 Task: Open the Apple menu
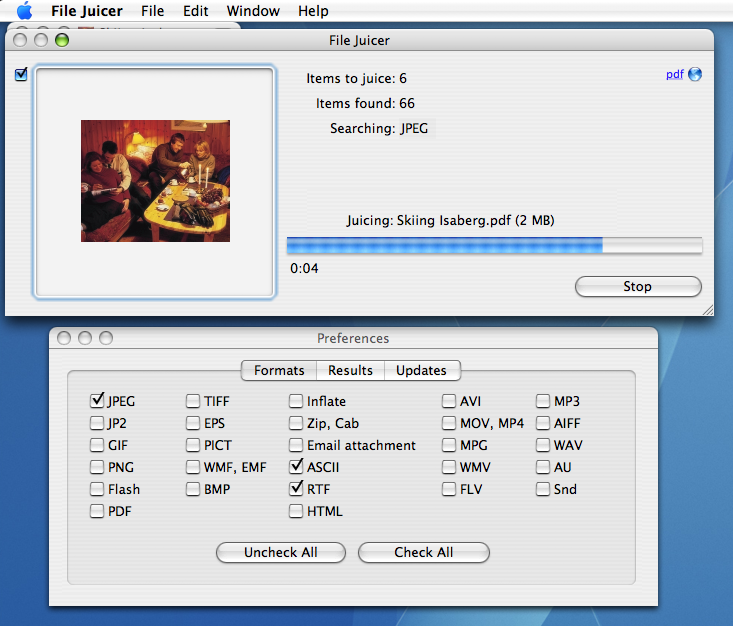tap(24, 10)
